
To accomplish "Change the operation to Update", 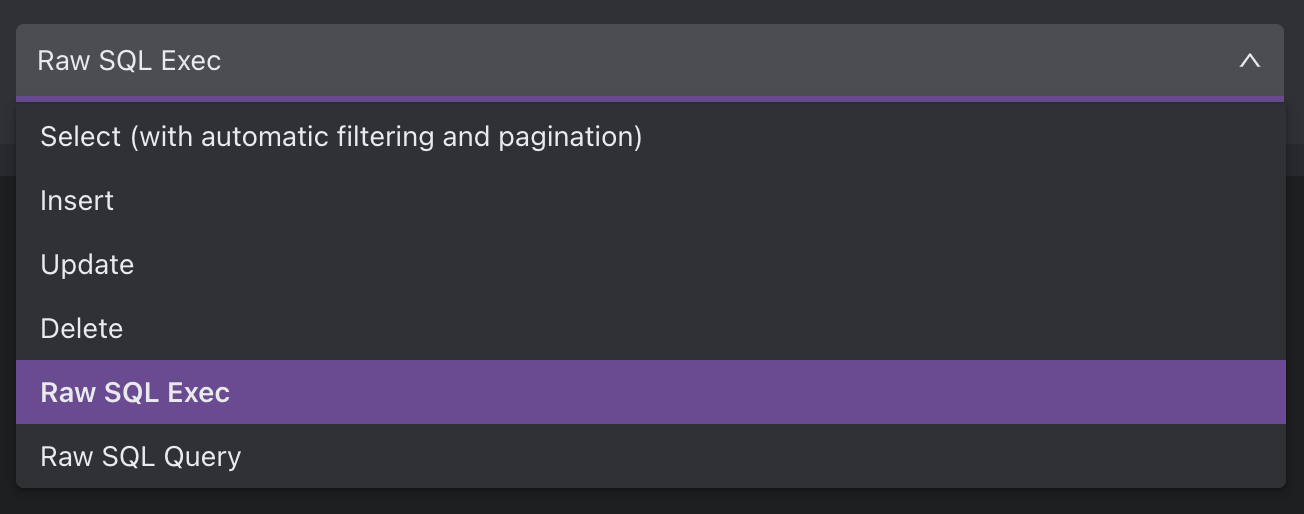I will click(650, 264).
